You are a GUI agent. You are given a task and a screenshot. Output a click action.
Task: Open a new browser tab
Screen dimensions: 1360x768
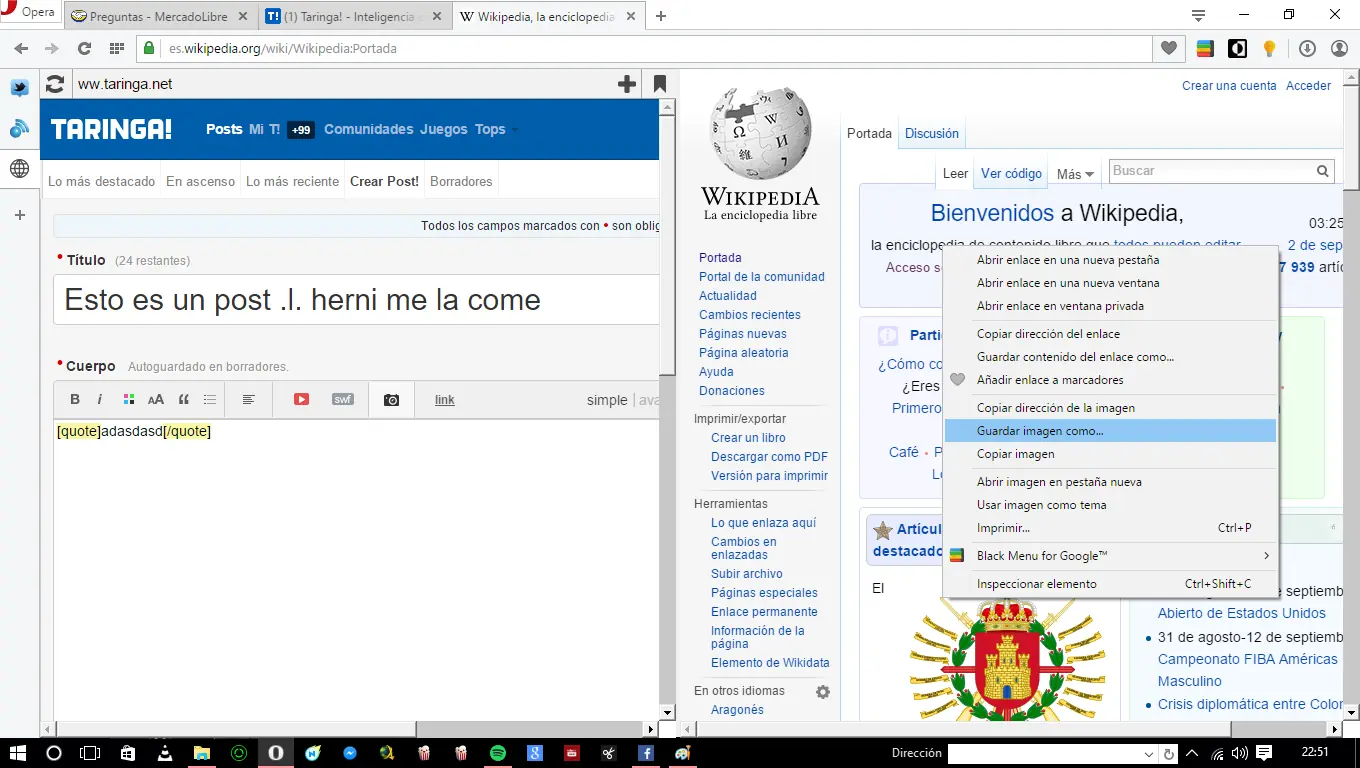661,16
